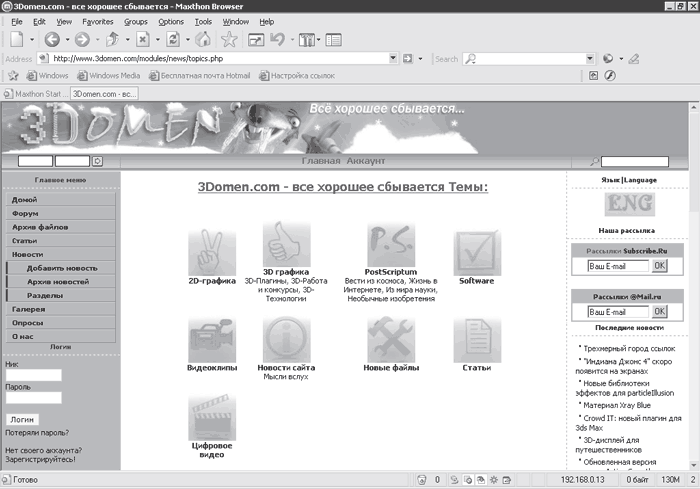Click the Favorites star icon

(229, 40)
